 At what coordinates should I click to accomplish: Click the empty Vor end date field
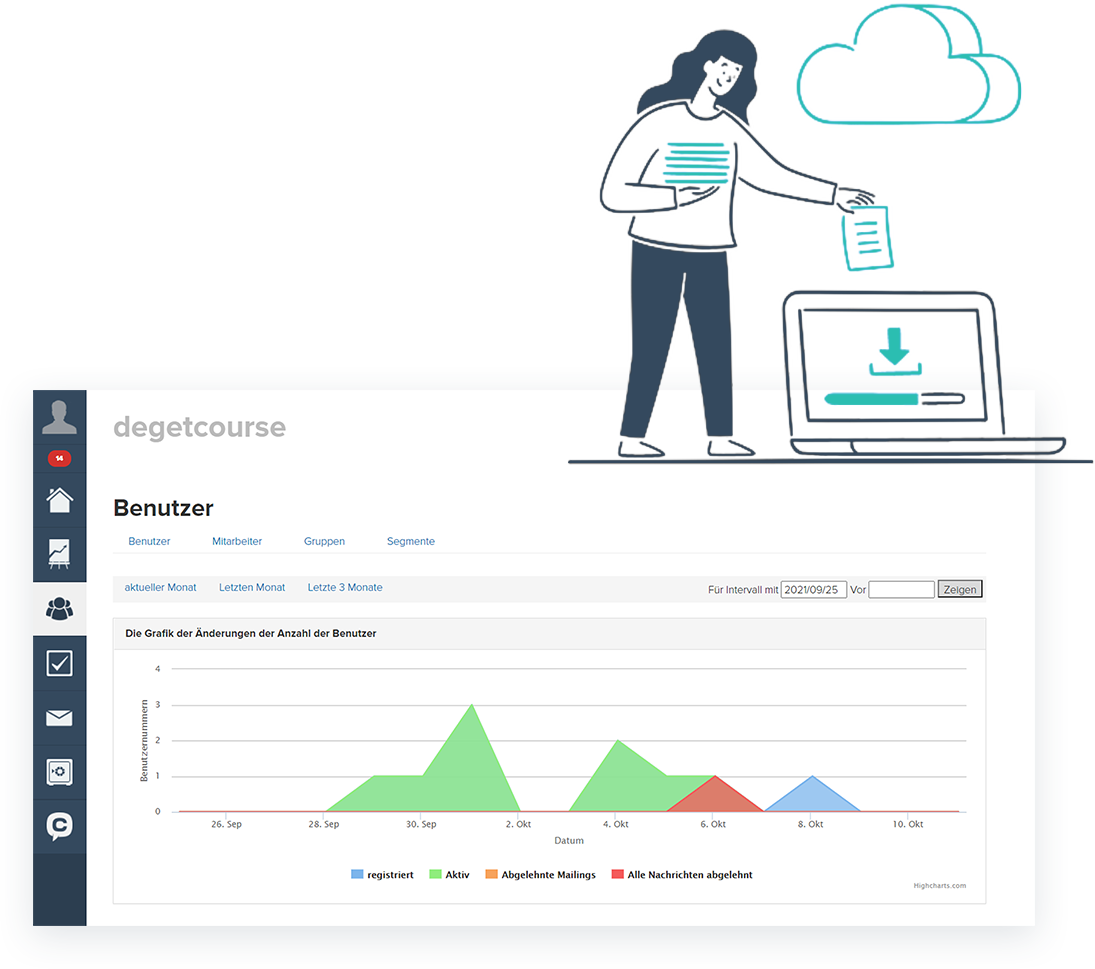click(901, 589)
